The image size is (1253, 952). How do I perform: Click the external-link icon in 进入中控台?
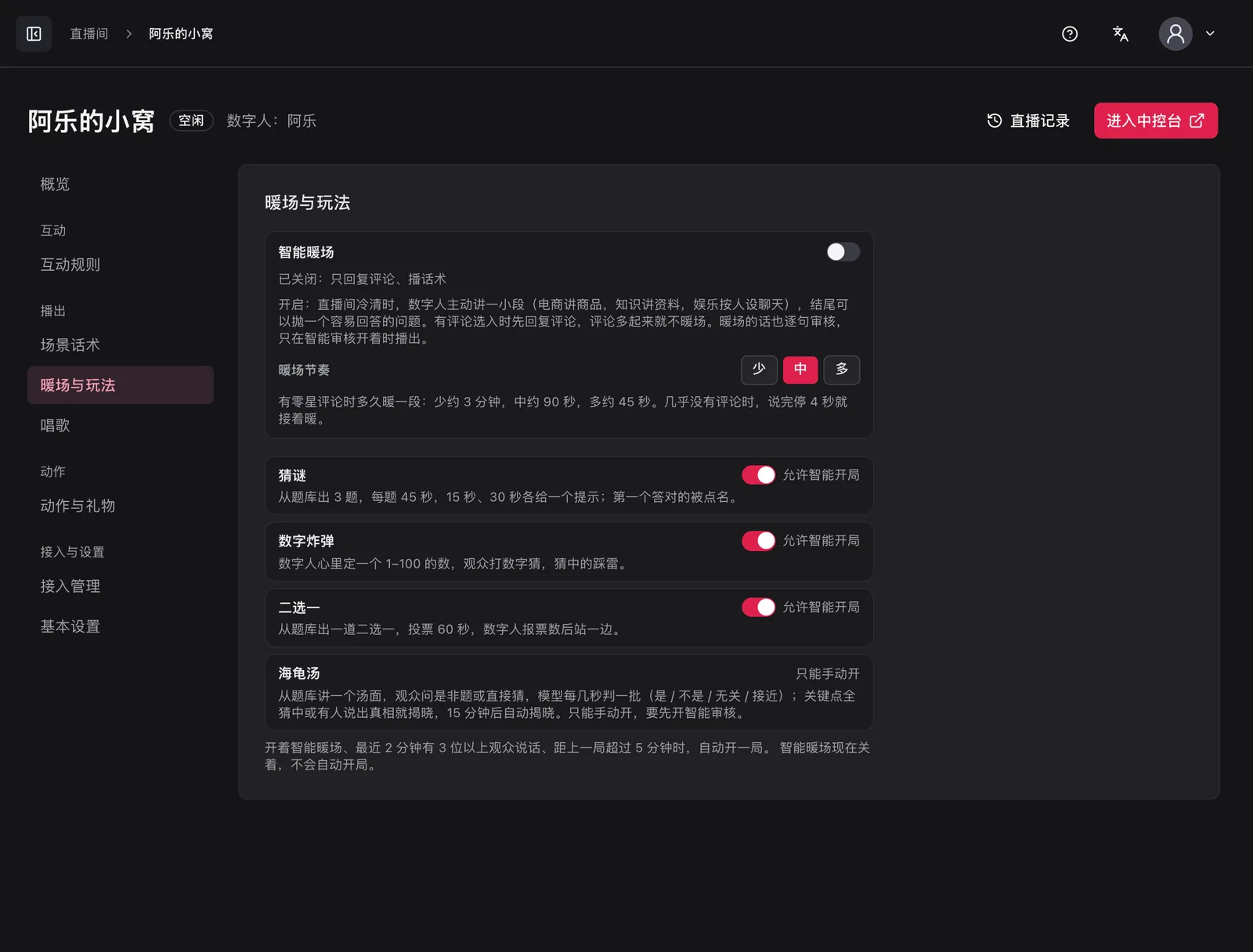click(1197, 121)
